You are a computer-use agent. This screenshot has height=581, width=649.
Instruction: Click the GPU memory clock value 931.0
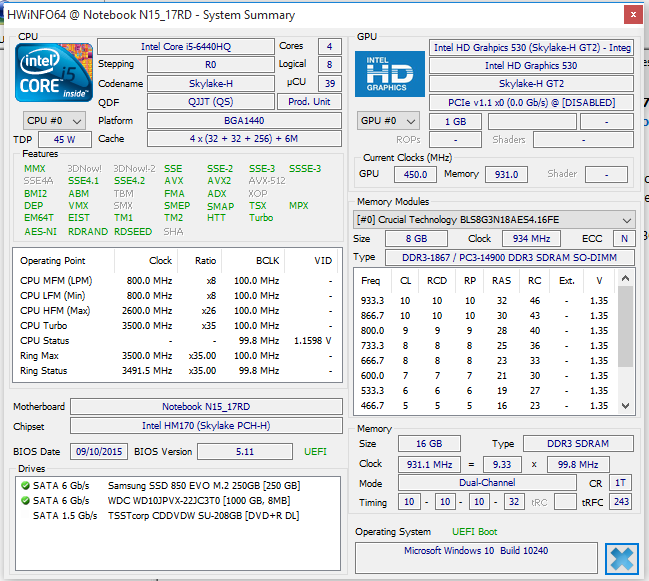506,175
